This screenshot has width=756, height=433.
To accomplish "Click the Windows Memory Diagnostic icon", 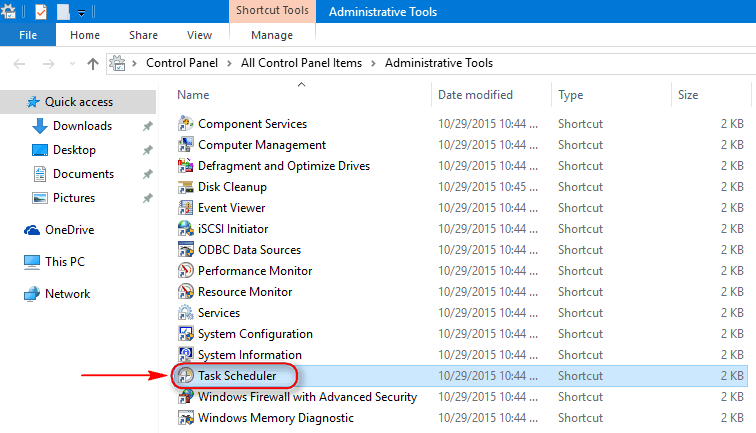I will 186,418.
